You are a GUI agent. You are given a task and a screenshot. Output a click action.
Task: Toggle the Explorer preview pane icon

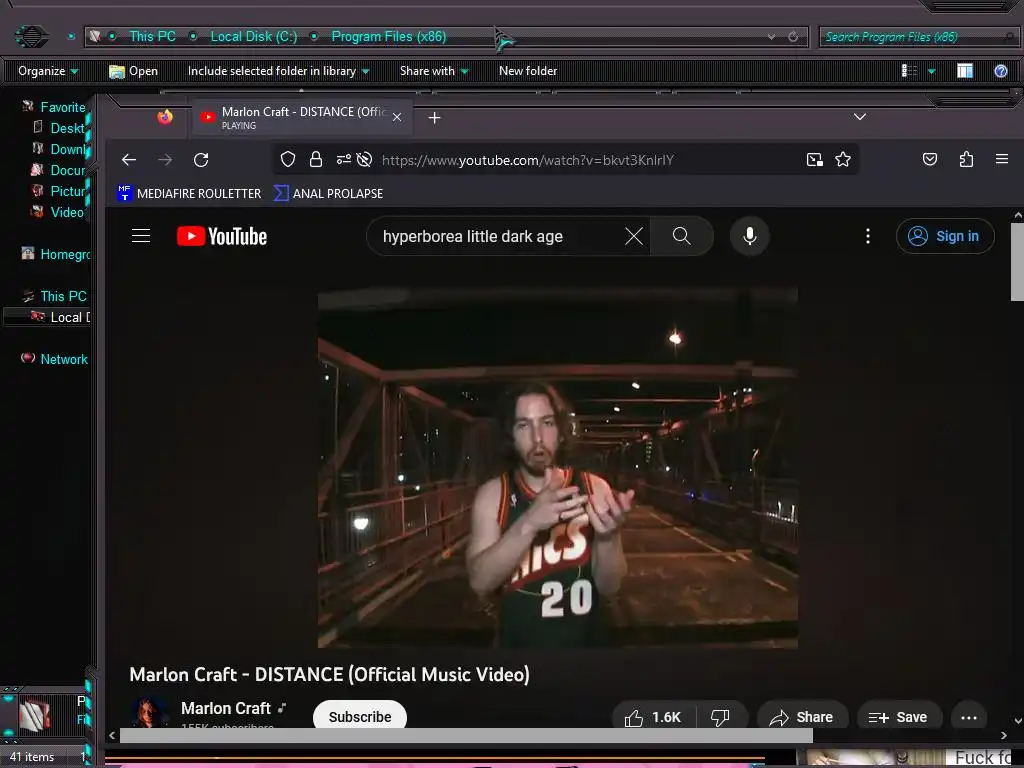coord(965,71)
